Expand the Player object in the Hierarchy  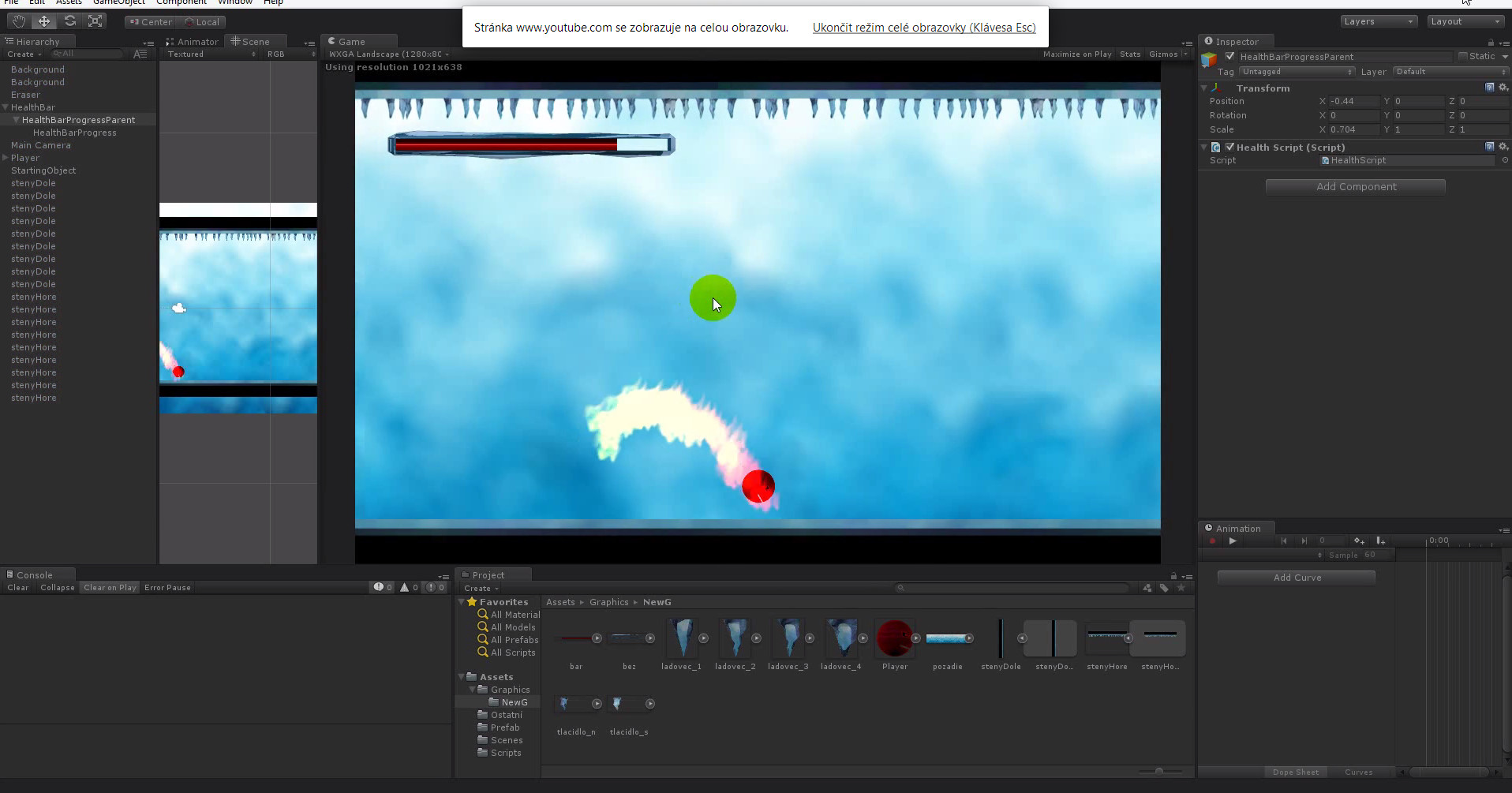point(6,158)
